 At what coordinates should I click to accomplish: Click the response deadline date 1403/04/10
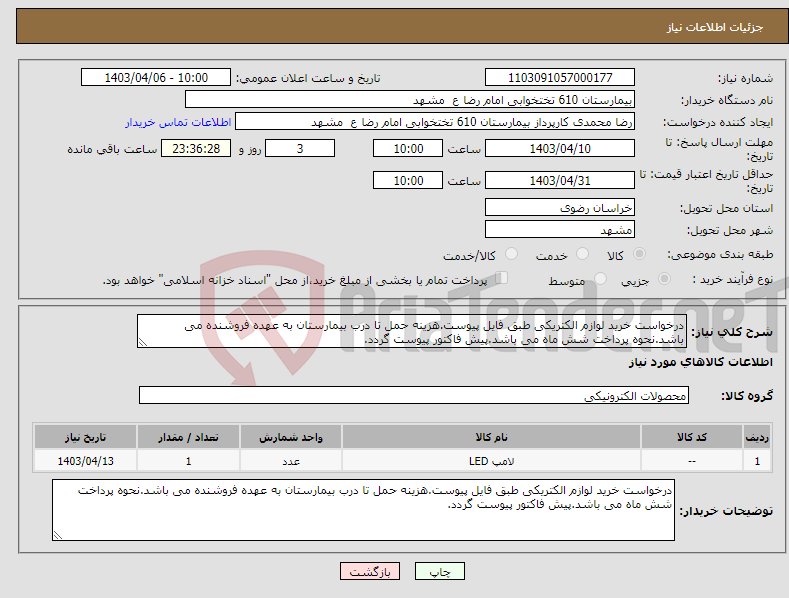pyautogui.click(x=560, y=148)
